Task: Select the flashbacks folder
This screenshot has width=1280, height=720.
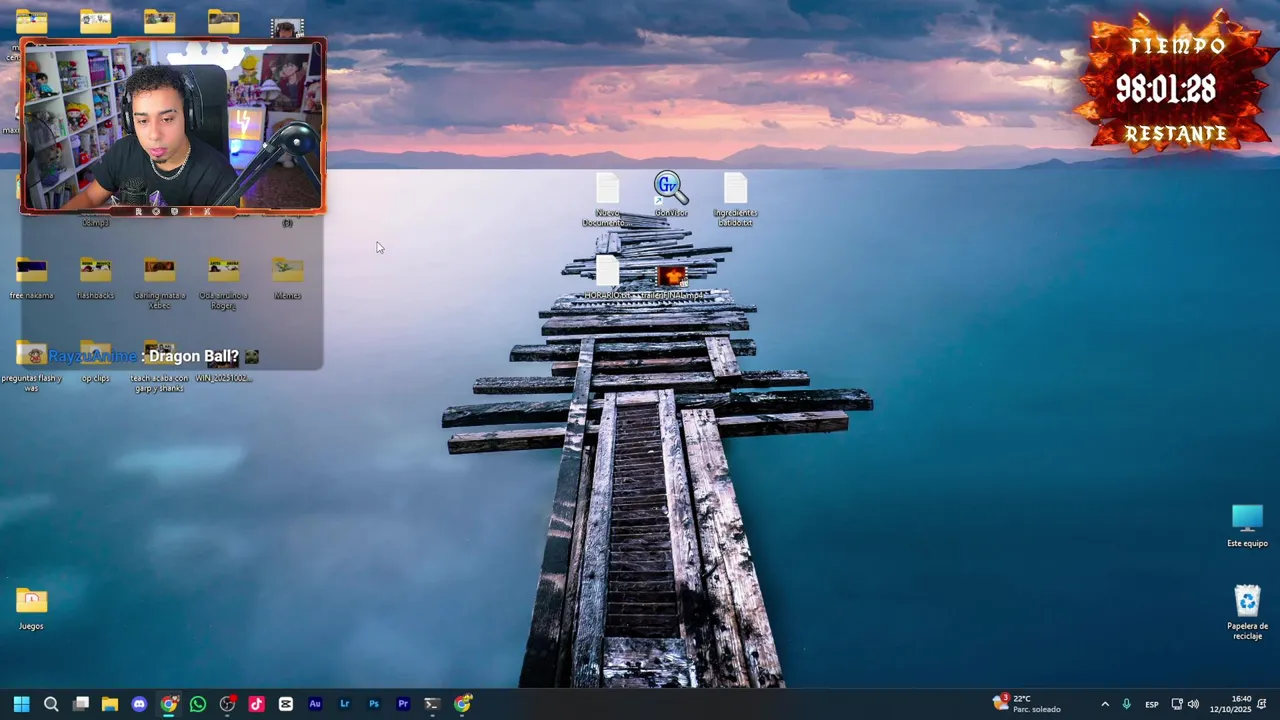Action: (x=95, y=278)
